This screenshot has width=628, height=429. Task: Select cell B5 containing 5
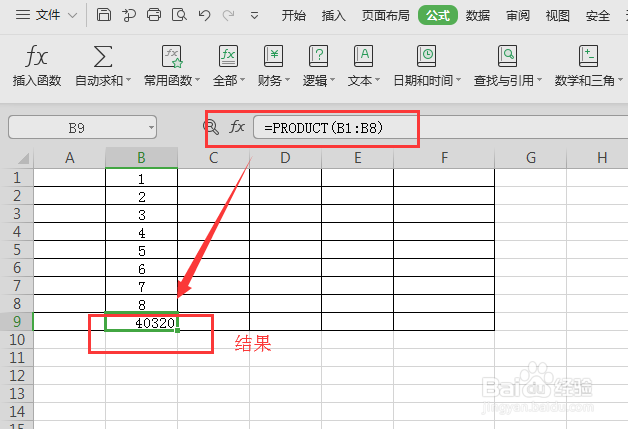(x=141, y=250)
